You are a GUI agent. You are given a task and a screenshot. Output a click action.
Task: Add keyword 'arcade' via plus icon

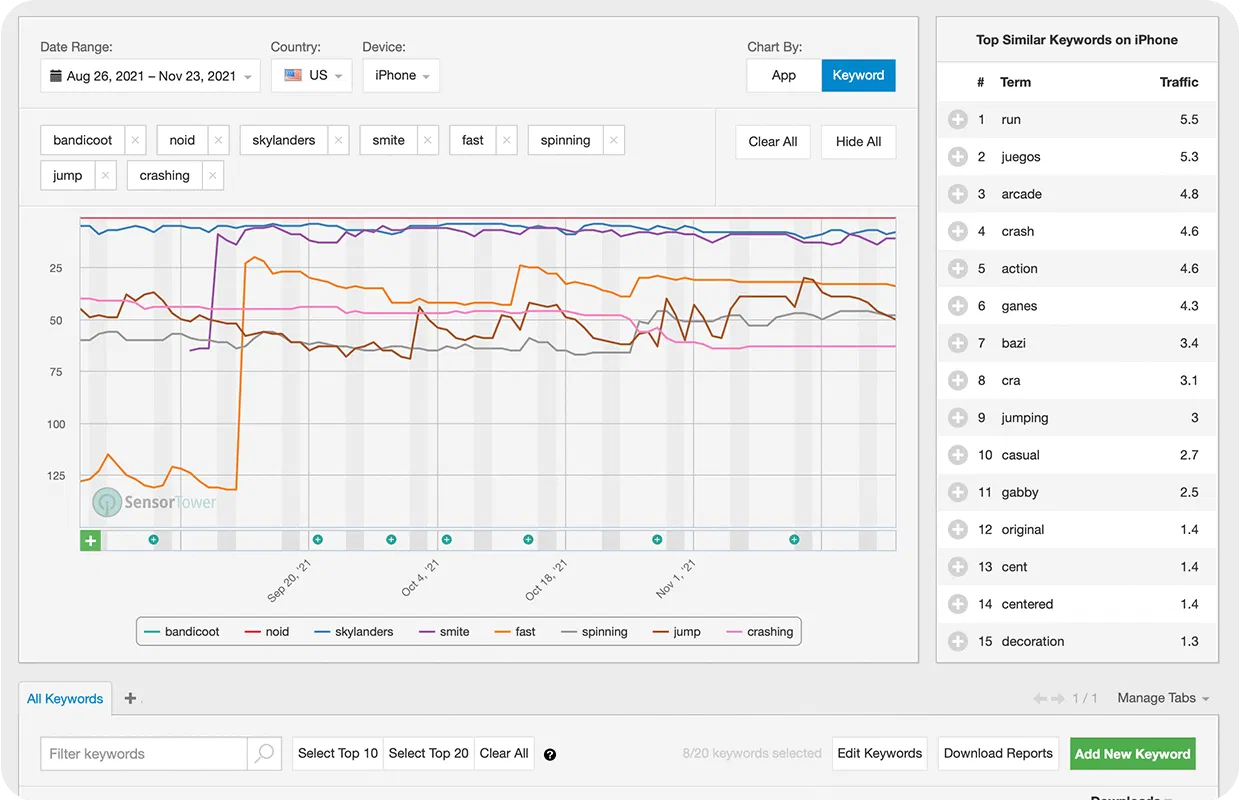(x=957, y=194)
